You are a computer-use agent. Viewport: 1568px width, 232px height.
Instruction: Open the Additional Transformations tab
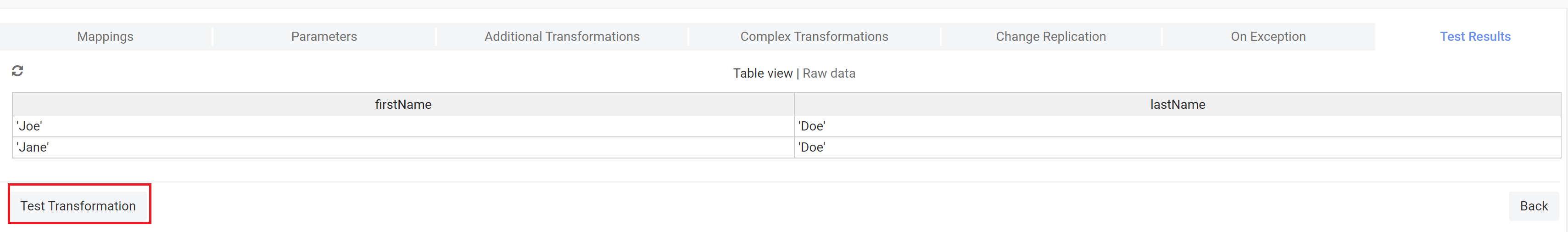pyautogui.click(x=562, y=37)
